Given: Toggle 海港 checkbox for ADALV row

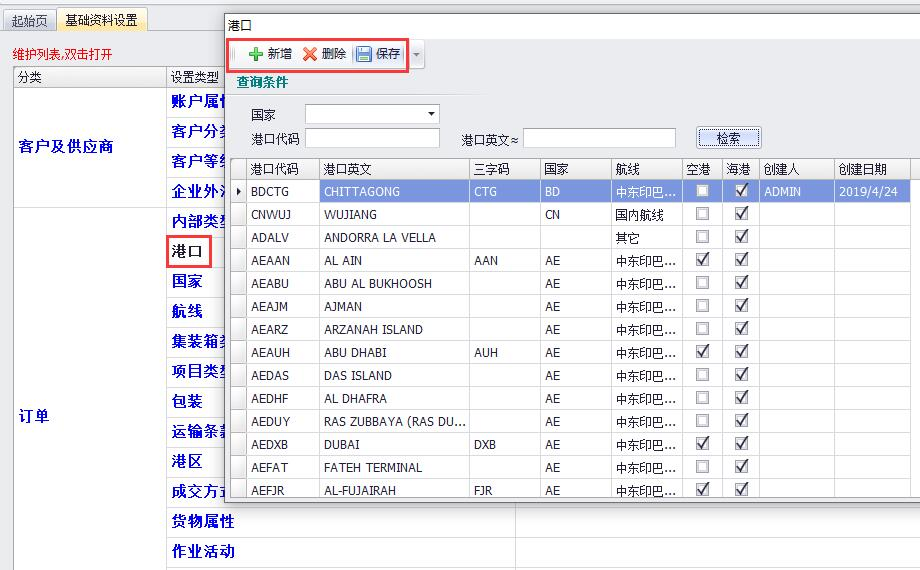Looking at the screenshot, I should [x=742, y=237].
